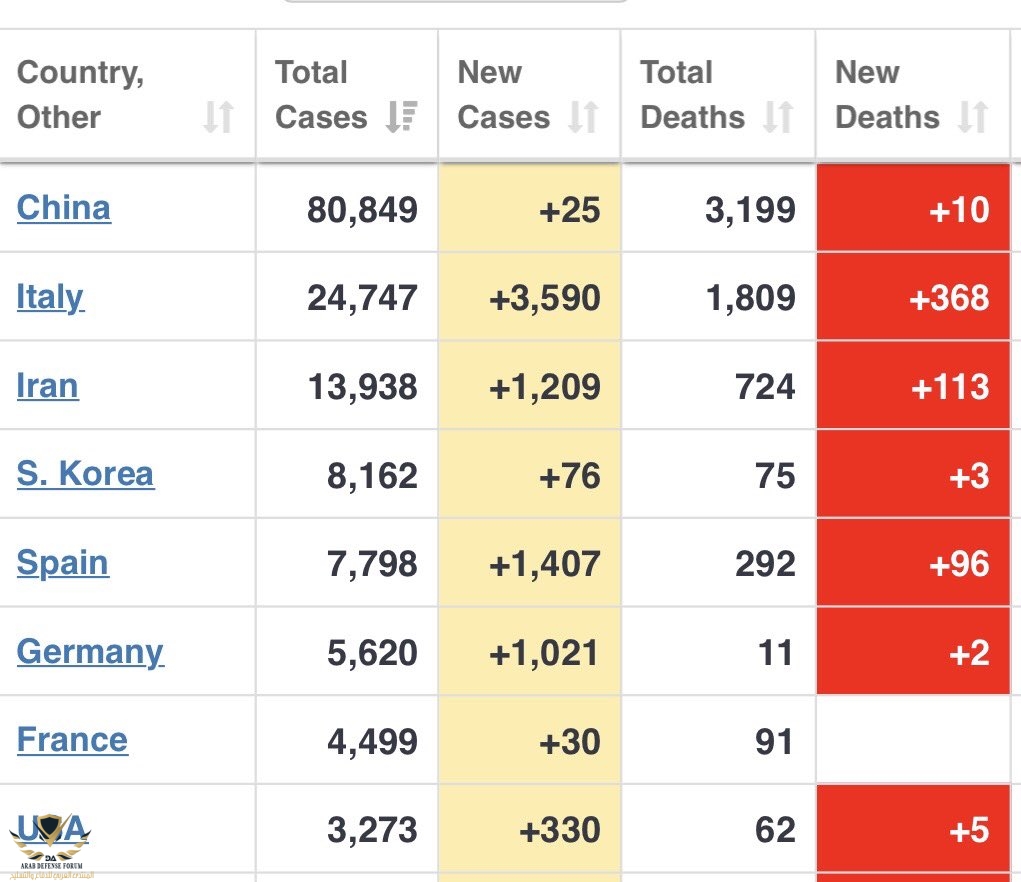The image size is (1021, 882).
Task: Go to the Spain country page
Action: click(62, 563)
